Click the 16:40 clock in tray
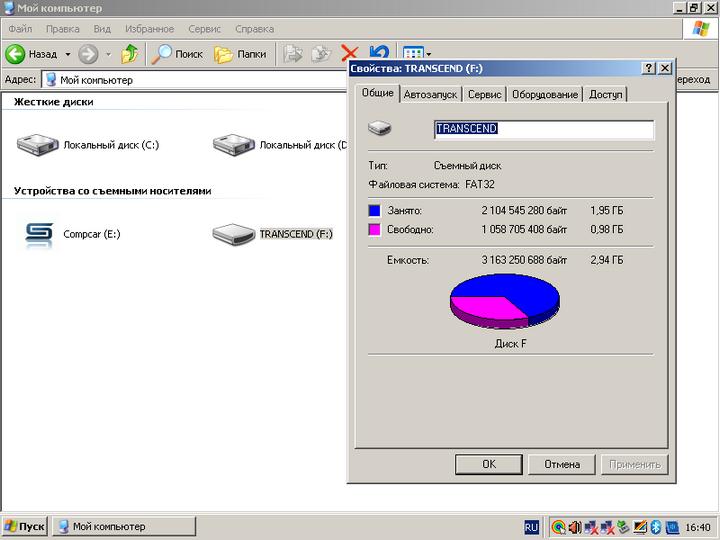Viewport: 720px width, 540px height. coord(698,528)
